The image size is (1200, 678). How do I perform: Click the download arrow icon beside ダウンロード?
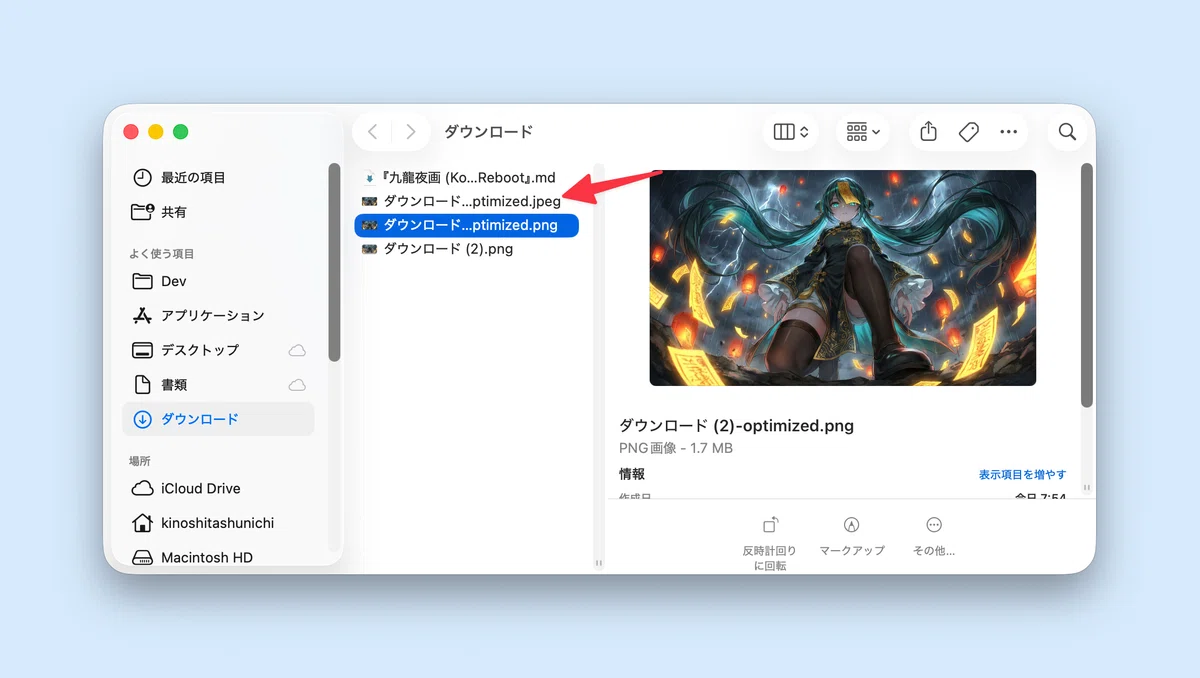(142, 419)
